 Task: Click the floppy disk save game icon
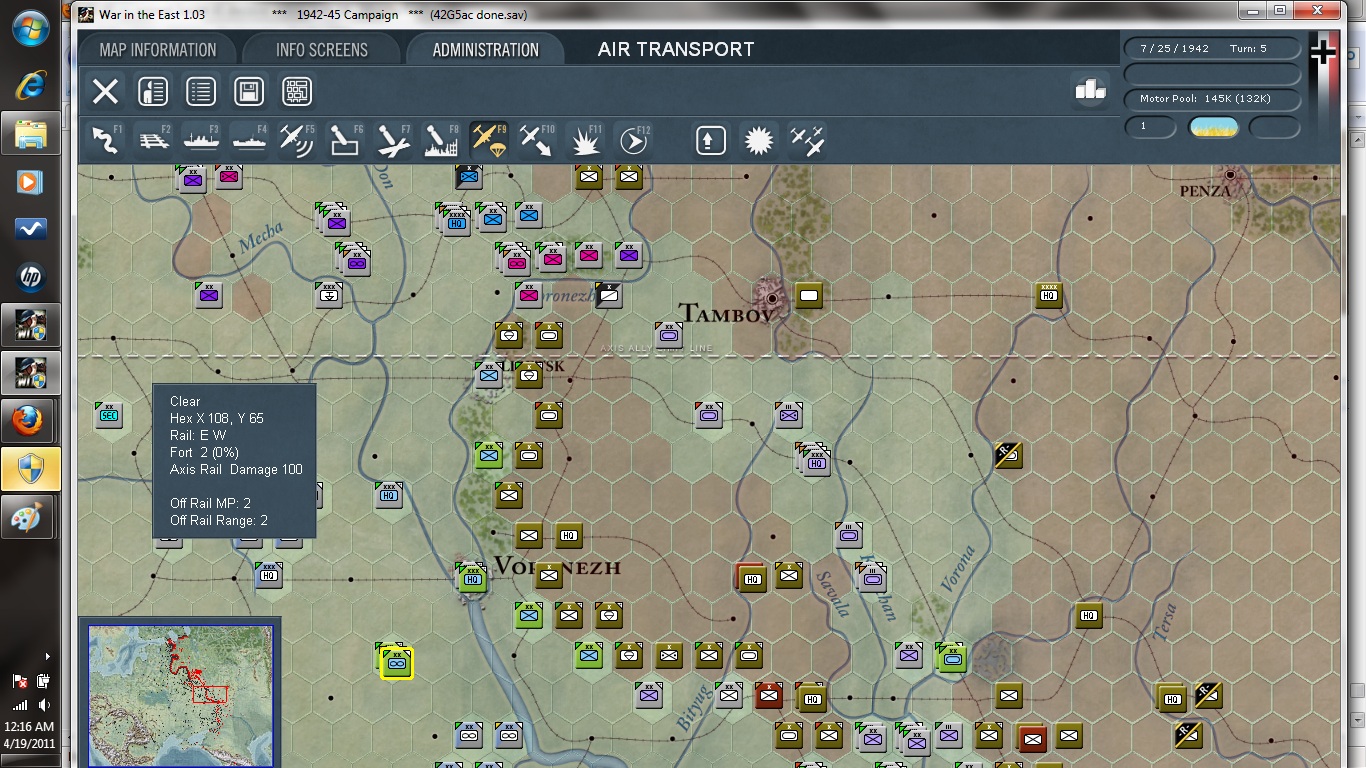point(249,92)
